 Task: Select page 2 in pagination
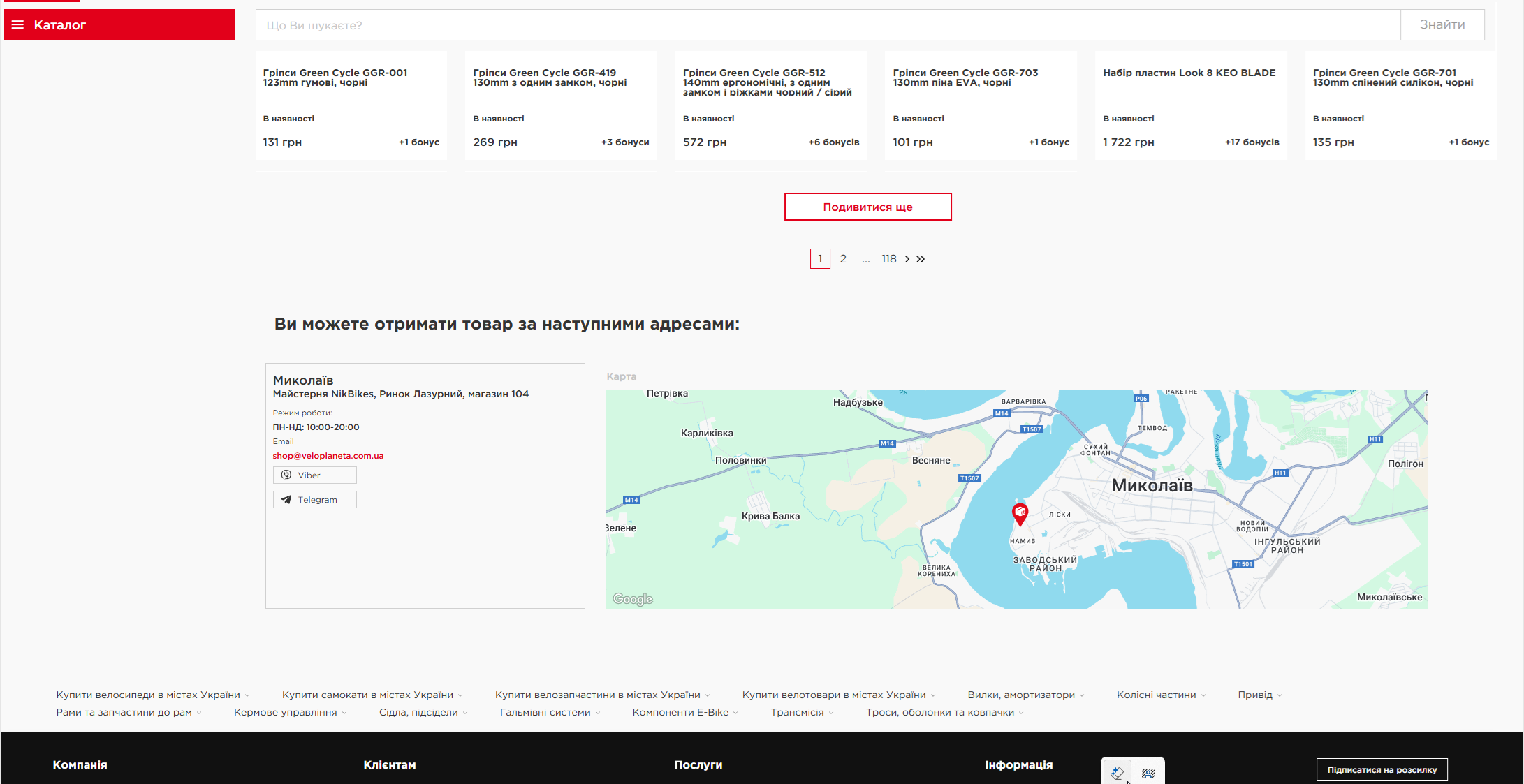[x=843, y=259]
